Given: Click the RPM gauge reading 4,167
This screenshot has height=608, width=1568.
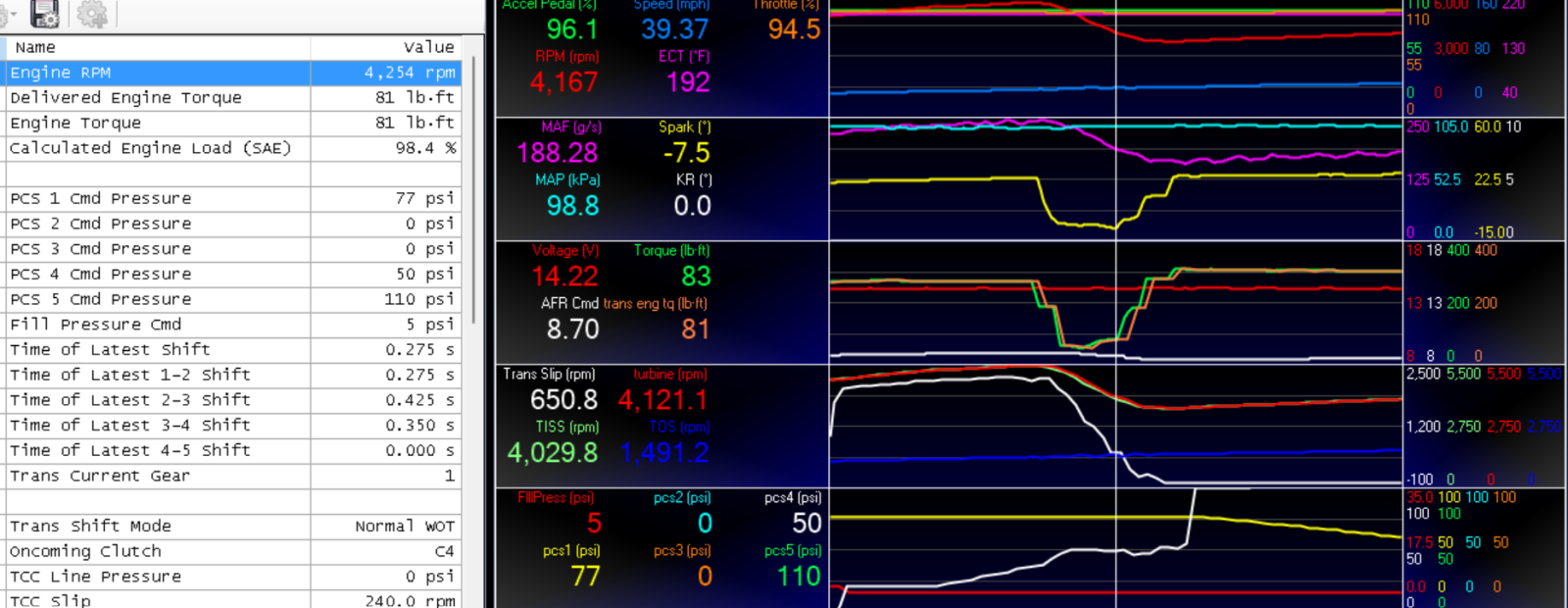Looking at the screenshot, I should [x=563, y=82].
